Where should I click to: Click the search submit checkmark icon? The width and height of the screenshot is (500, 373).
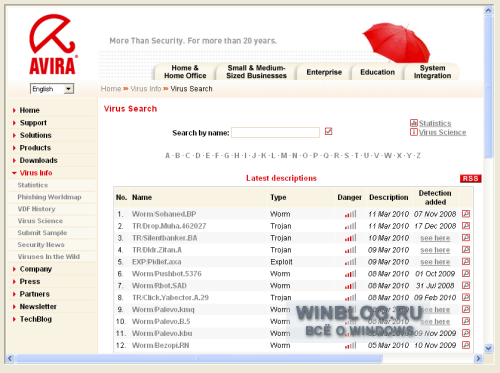pyautogui.click(x=328, y=131)
